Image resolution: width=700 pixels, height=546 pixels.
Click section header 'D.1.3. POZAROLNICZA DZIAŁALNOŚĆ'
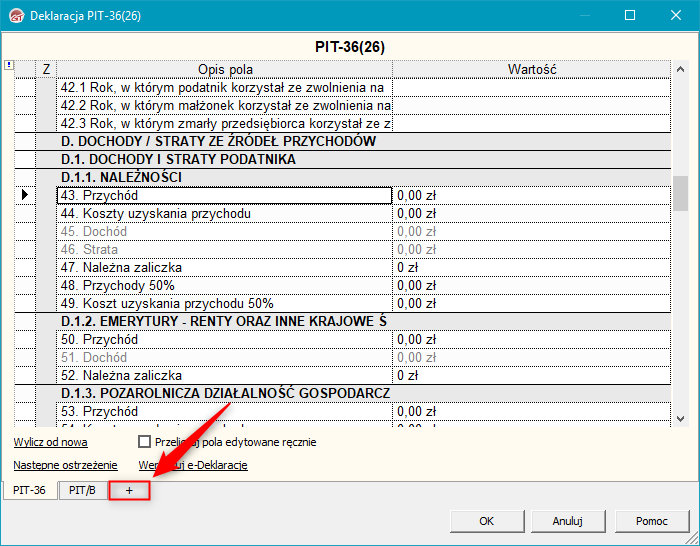coord(353,393)
